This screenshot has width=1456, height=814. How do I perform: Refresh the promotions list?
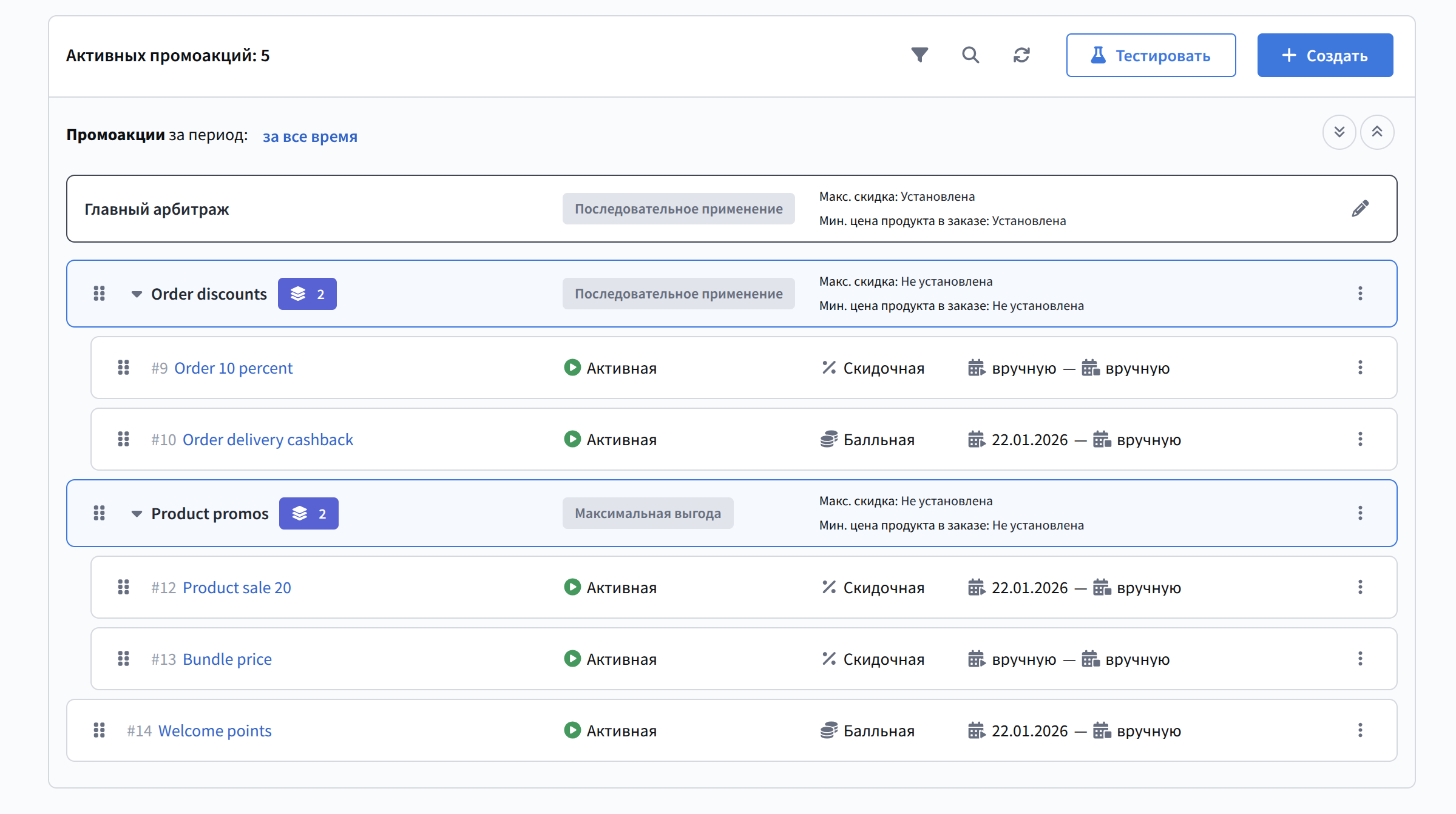[x=1021, y=55]
